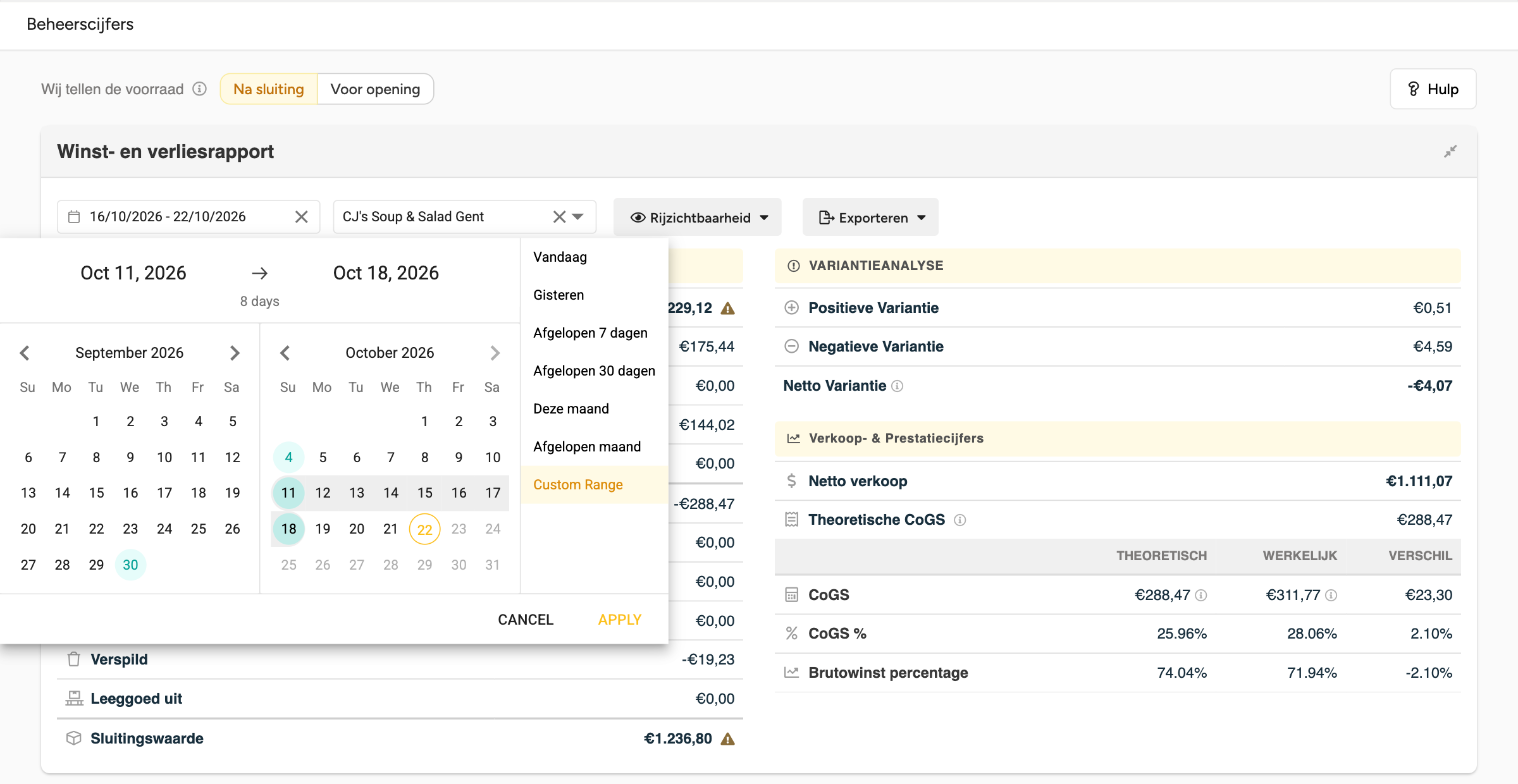Click the APPLY button in date picker

pyautogui.click(x=620, y=620)
